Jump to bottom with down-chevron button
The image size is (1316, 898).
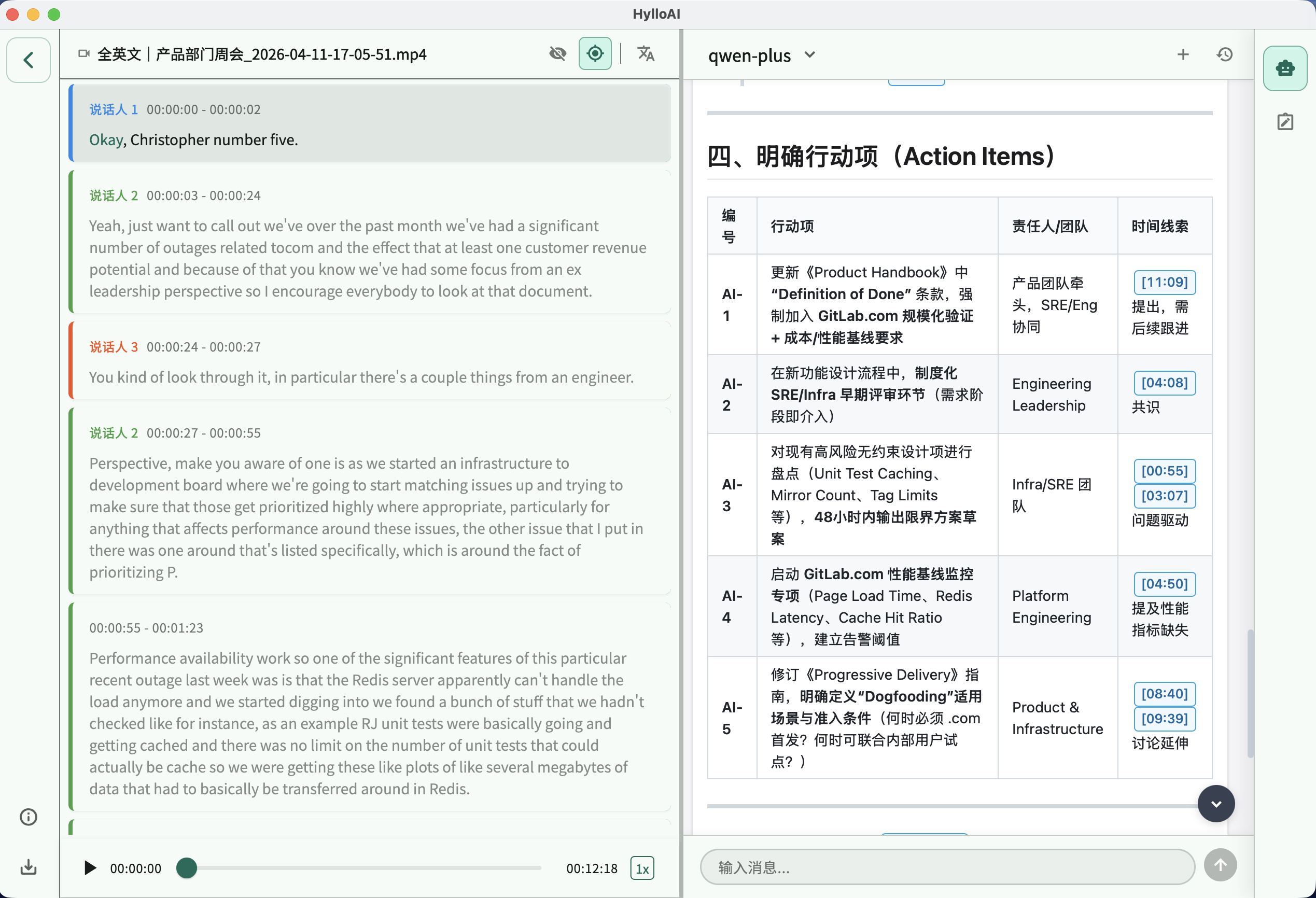click(x=1216, y=804)
